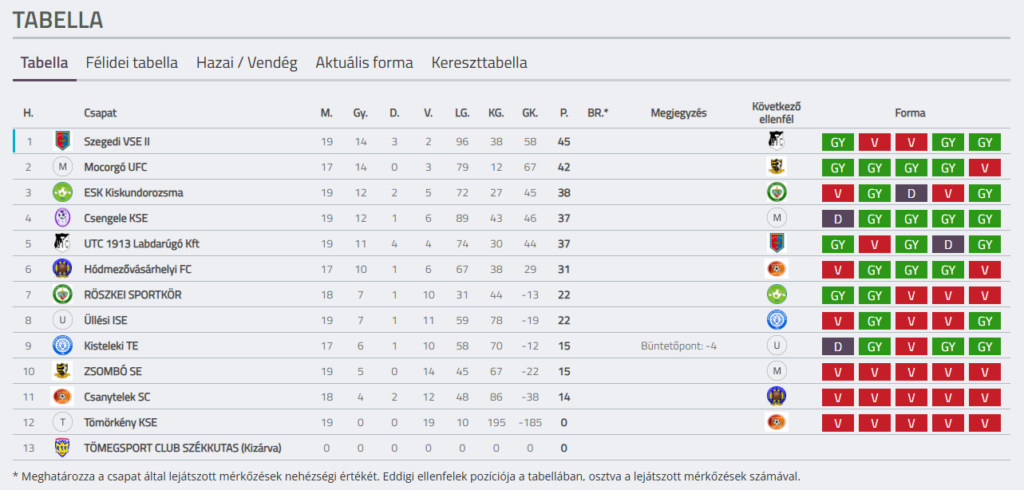Click Hódmezővásárhelyi FC team crest

coord(63,269)
